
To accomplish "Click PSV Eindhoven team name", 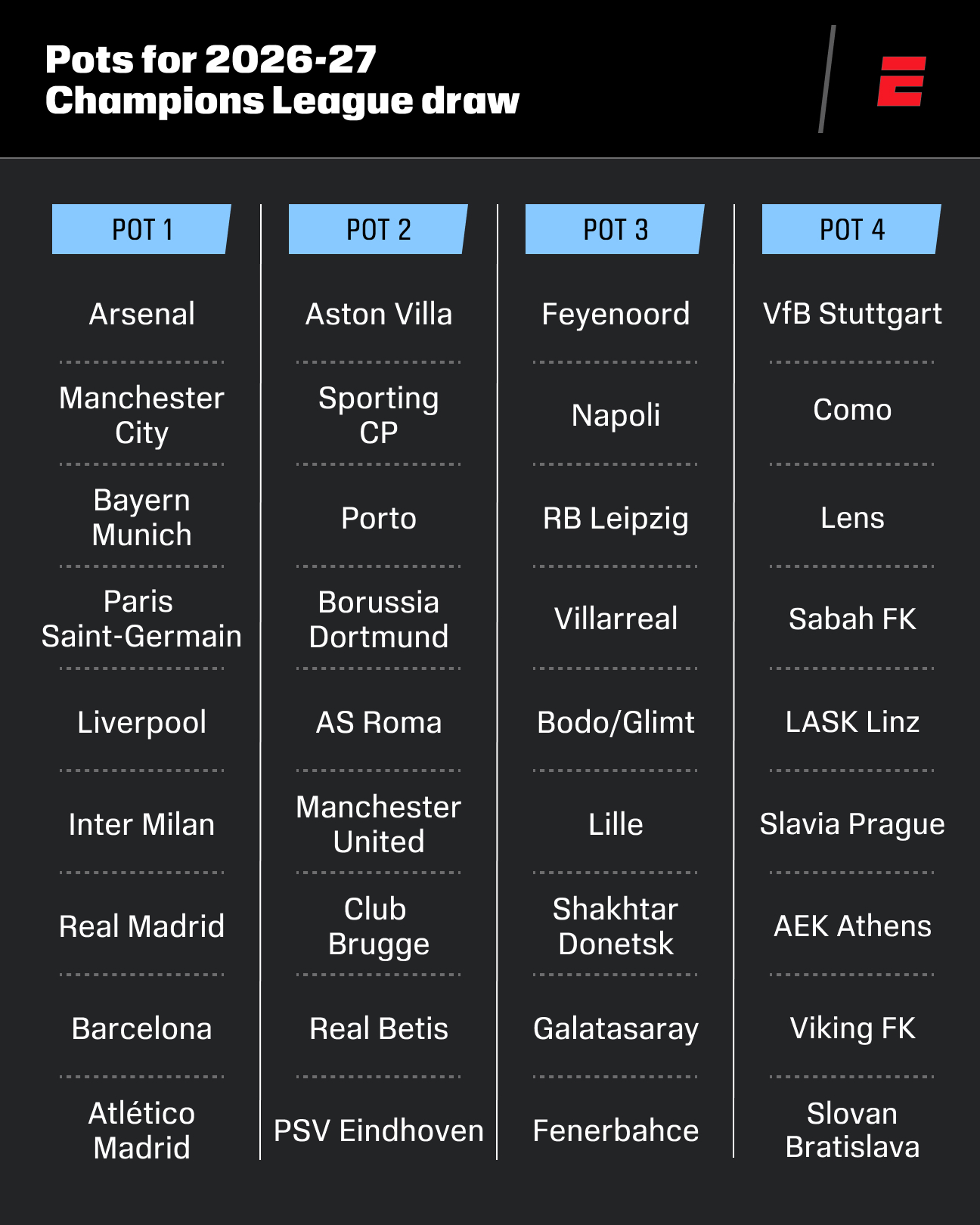I will [379, 1130].
